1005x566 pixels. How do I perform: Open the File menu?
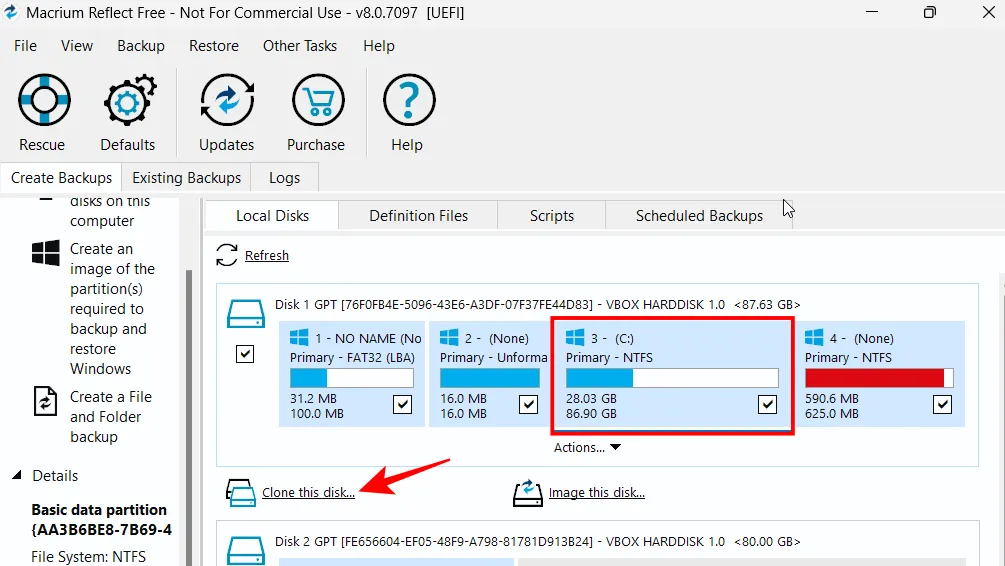[26, 46]
